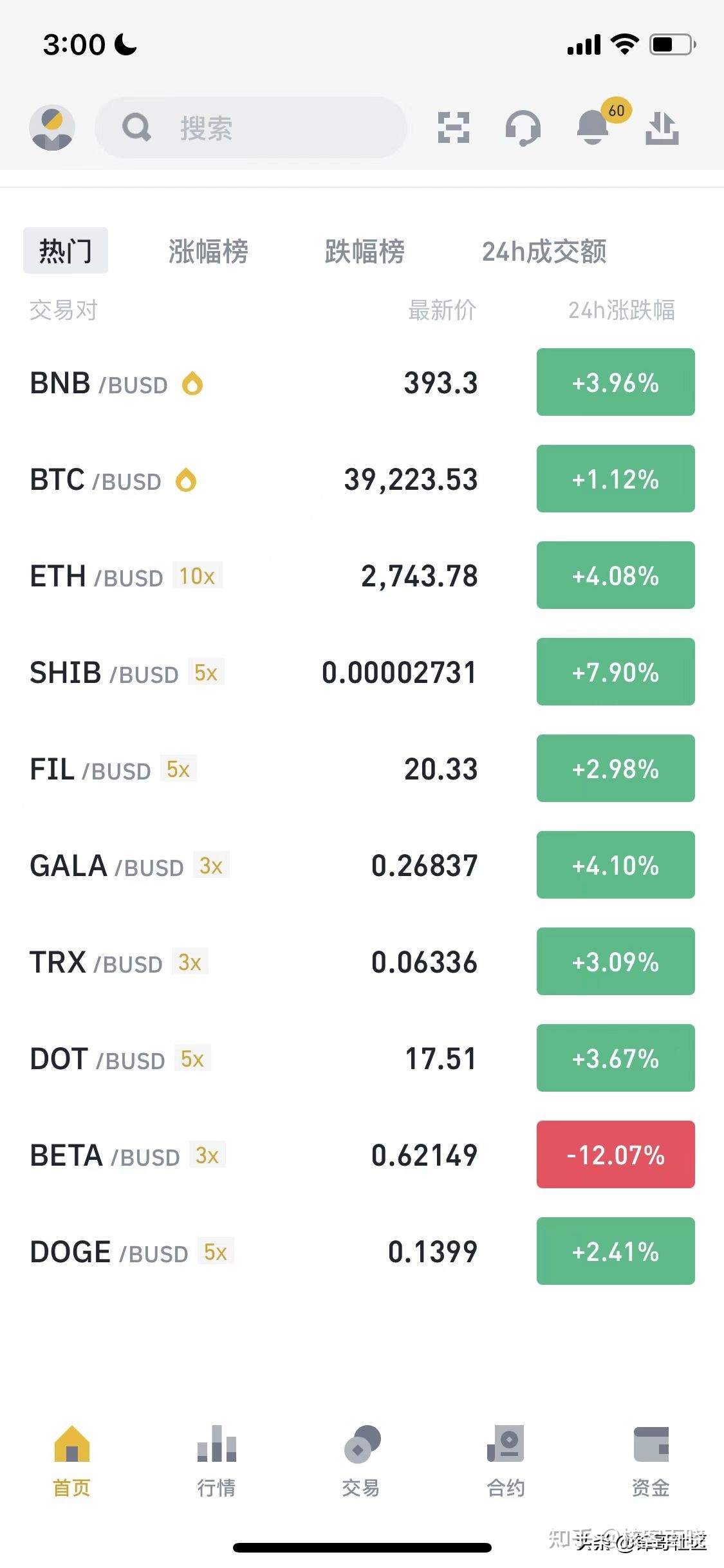Switch to 跌幅榜 losers tab

pos(364,251)
